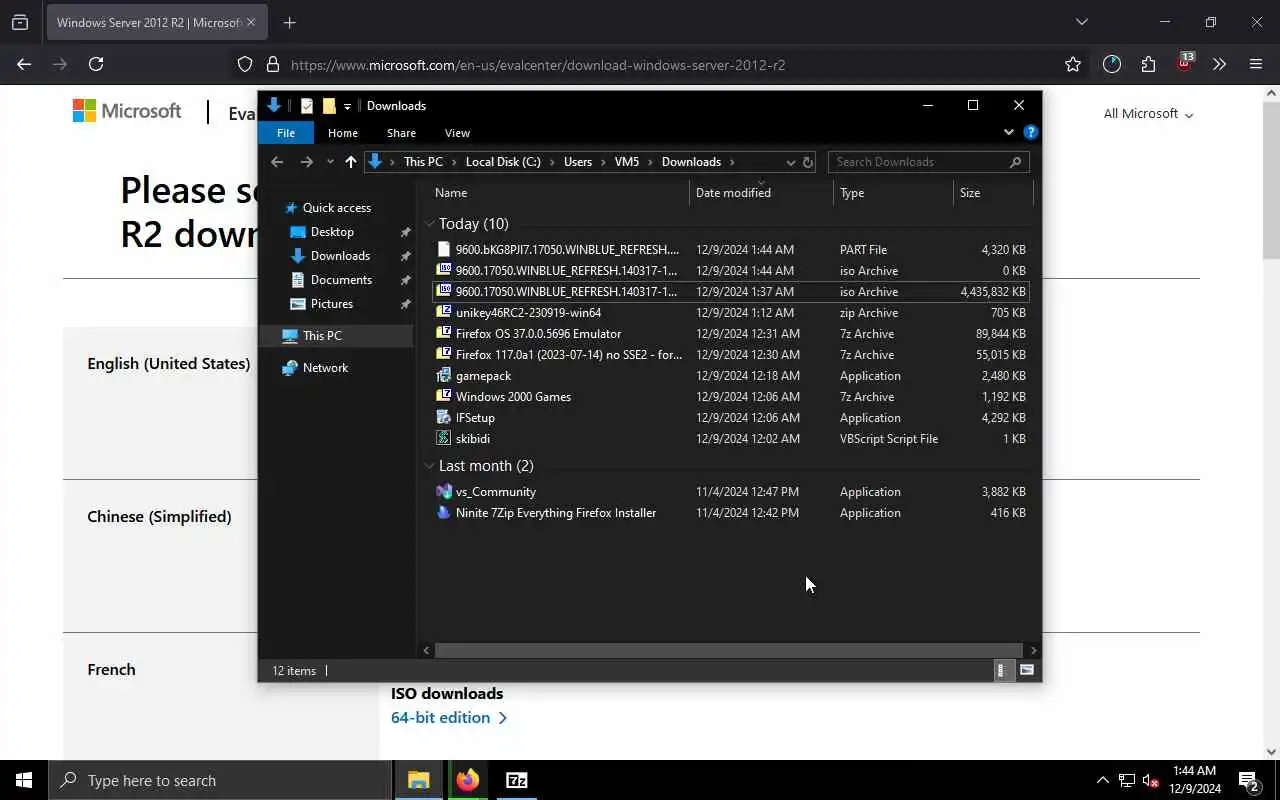Open the Windows Start menu
The image size is (1280, 800).
(x=24, y=780)
